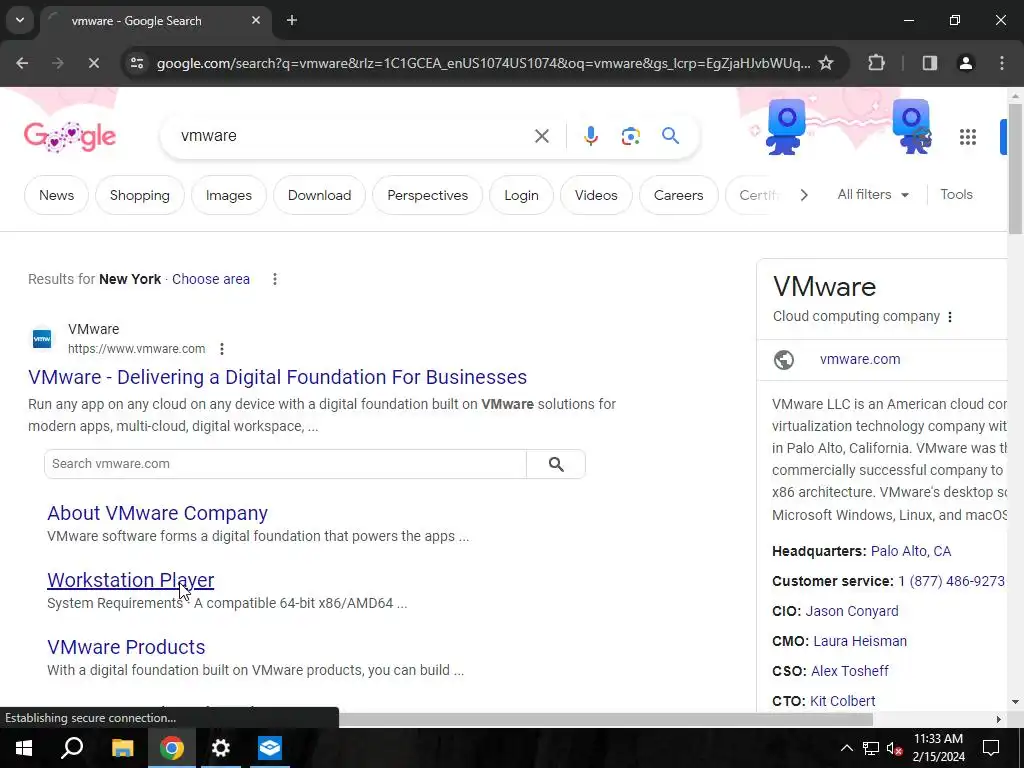Open Windows Start menu

(x=24, y=748)
